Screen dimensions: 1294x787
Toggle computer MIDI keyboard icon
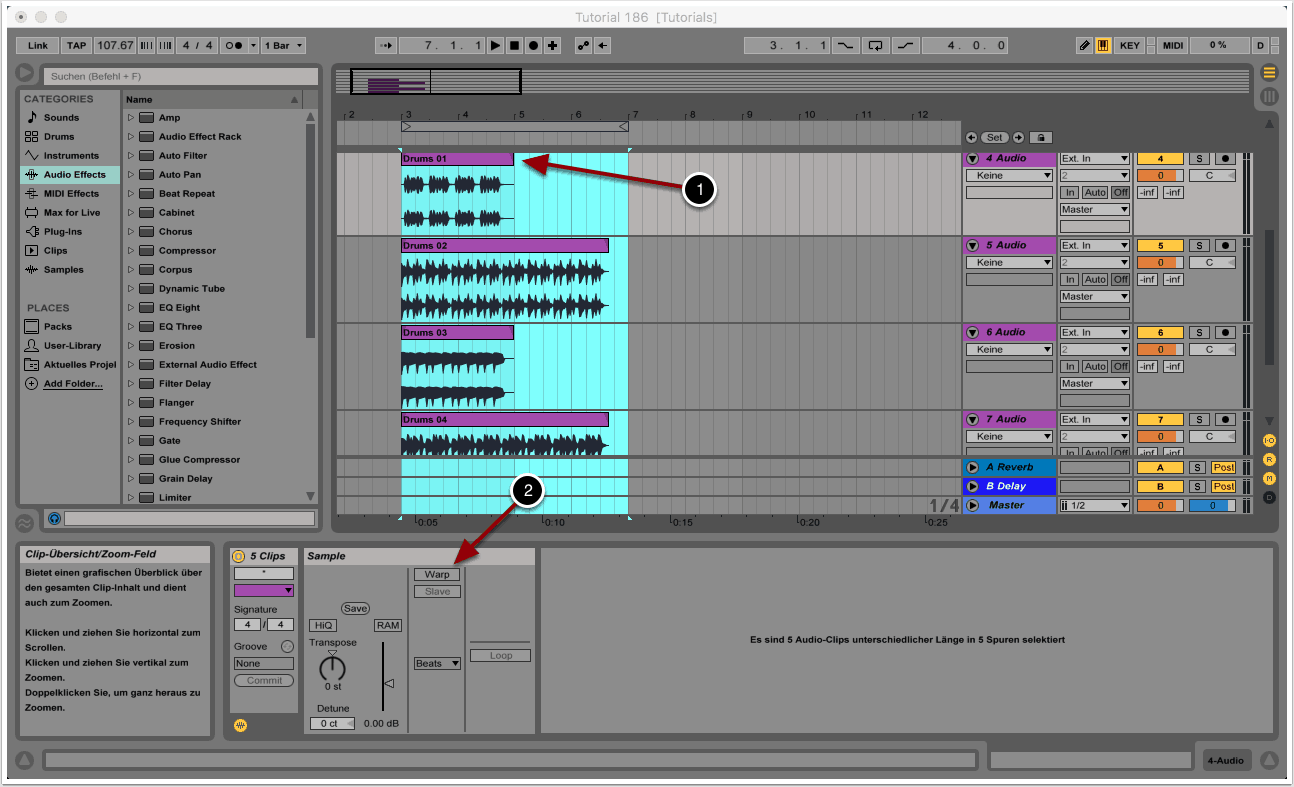click(x=1103, y=46)
